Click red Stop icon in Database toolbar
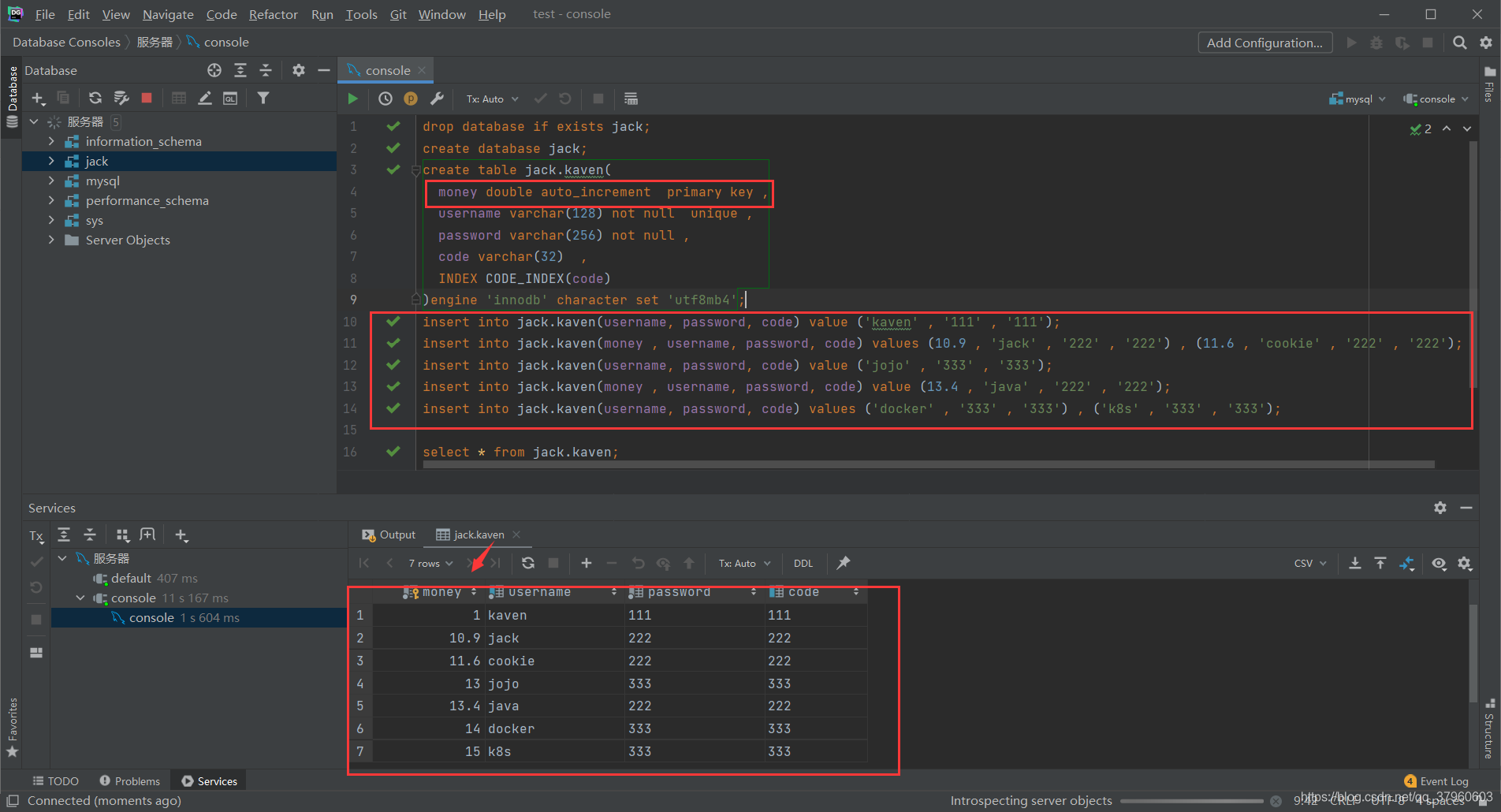This screenshot has height=812, width=1501. [147, 98]
